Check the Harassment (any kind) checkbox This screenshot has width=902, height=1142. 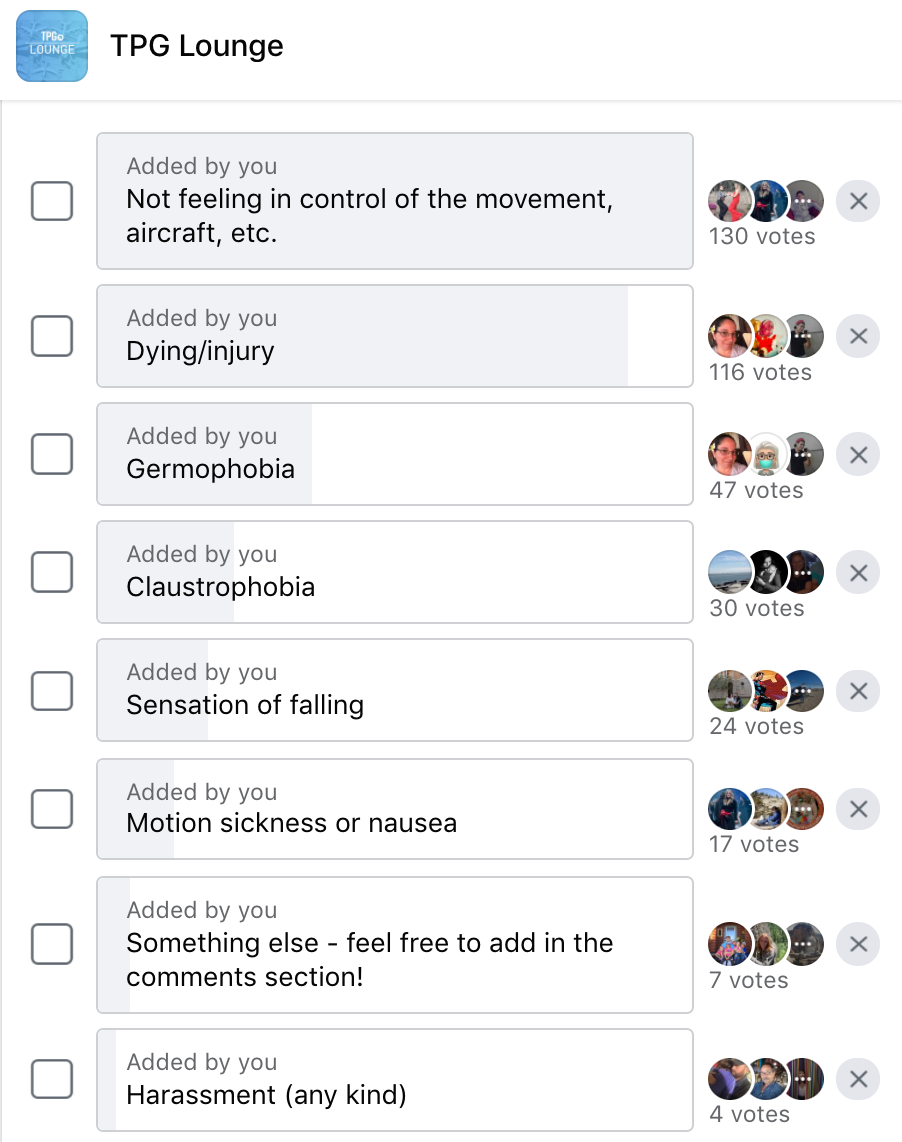[x=52, y=1079]
